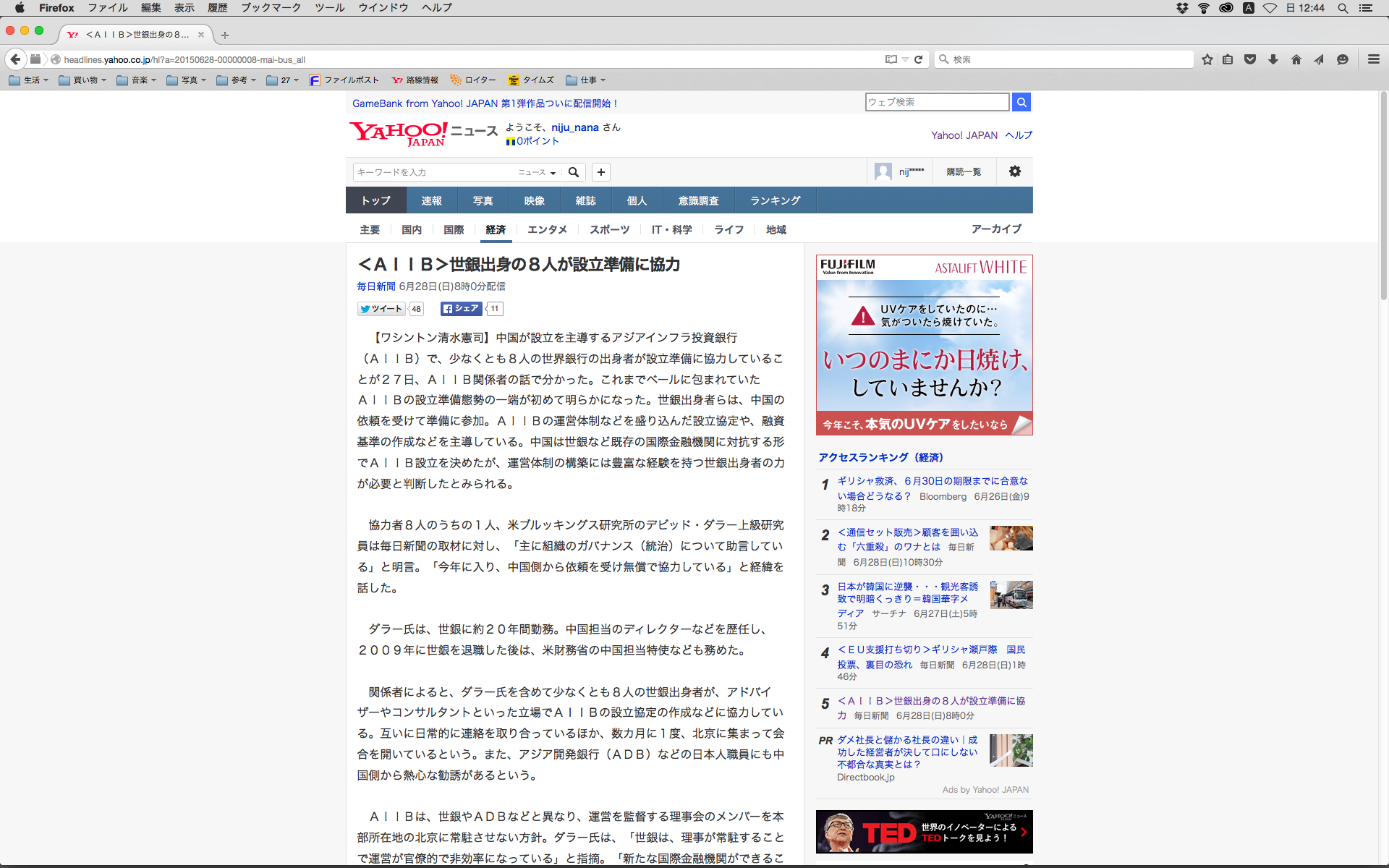
Task: Click the bookmark star icon
Action: point(1207,59)
